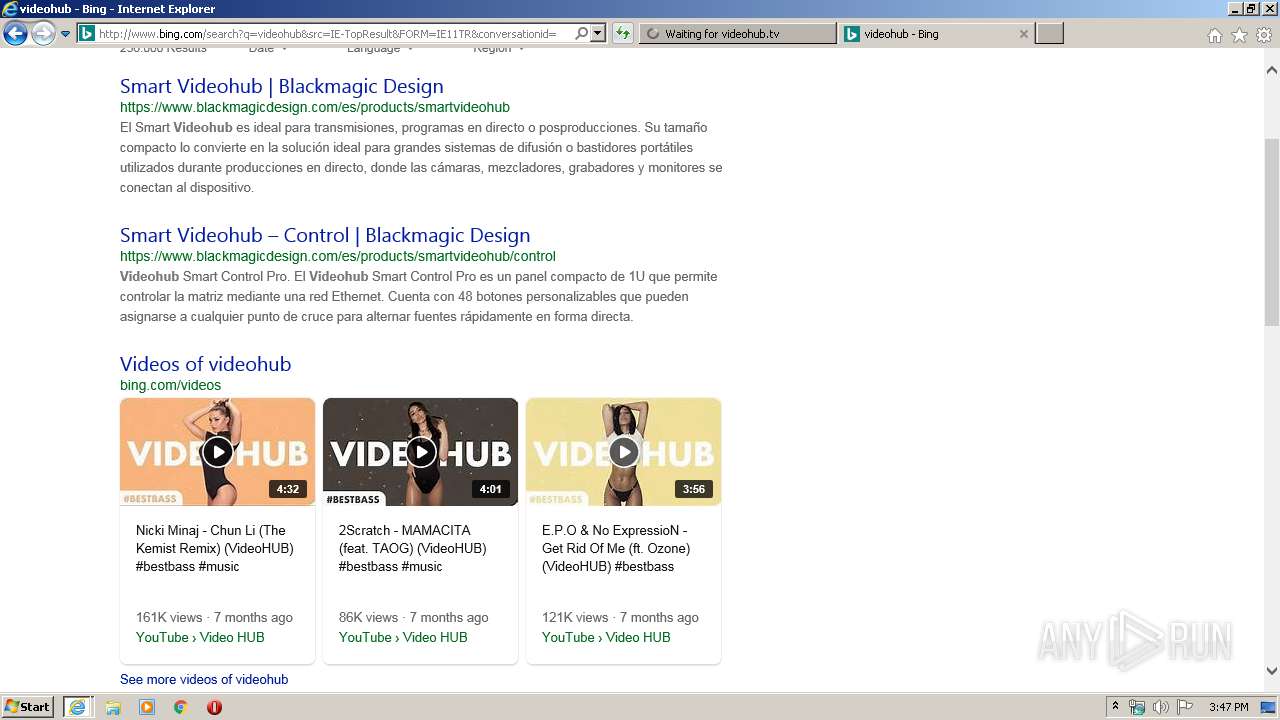Switch to the 'Waiting for videohub.tv' tab
This screenshot has width=1280, height=720.
pyautogui.click(x=737, y=34)
